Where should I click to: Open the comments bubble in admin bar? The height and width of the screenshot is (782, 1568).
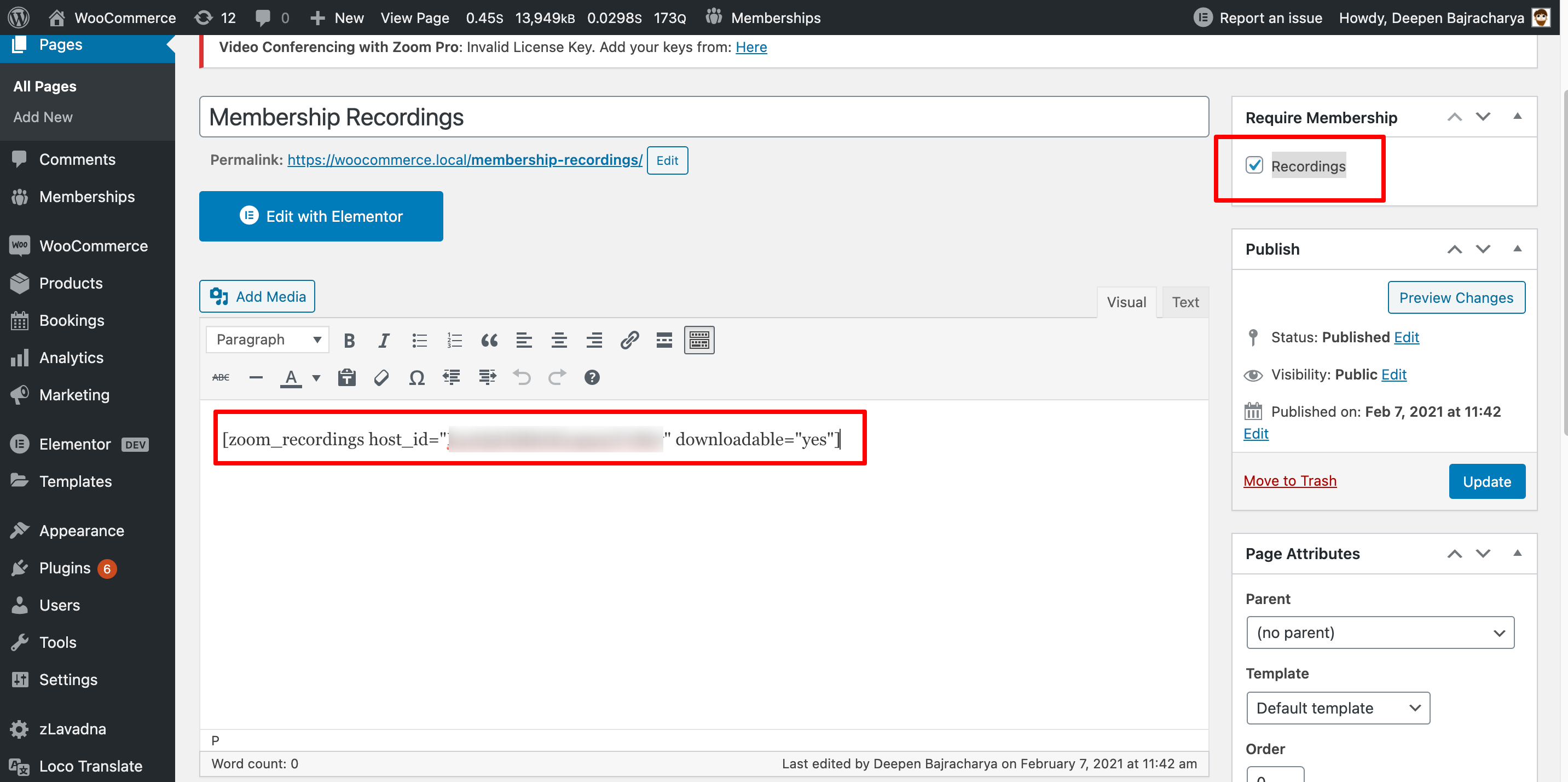(x=271, y=18)
